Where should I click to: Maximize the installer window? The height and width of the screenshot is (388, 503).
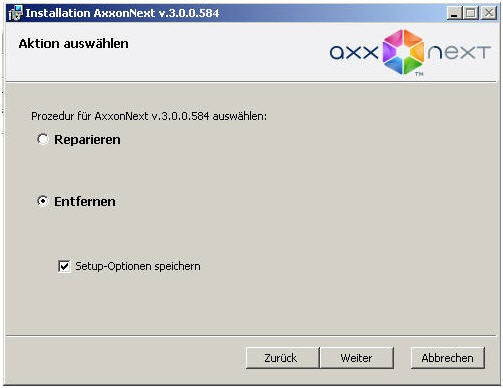471,13
